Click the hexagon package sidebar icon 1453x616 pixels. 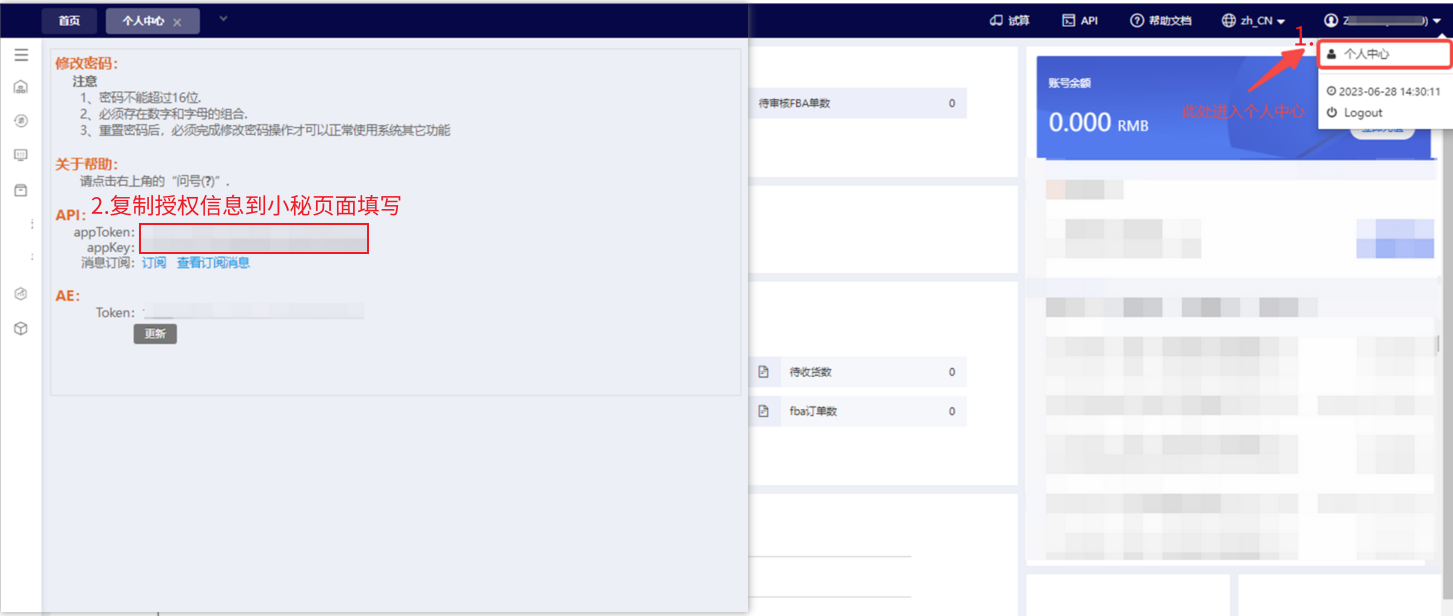click(21, 294)
